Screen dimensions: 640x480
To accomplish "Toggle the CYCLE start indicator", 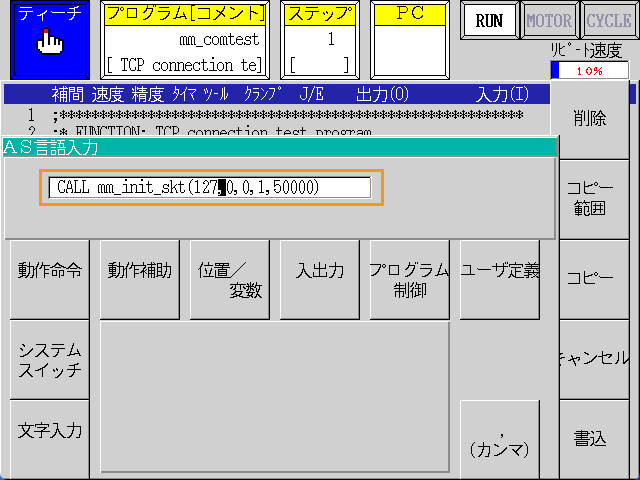I will (x=609, y=20).
